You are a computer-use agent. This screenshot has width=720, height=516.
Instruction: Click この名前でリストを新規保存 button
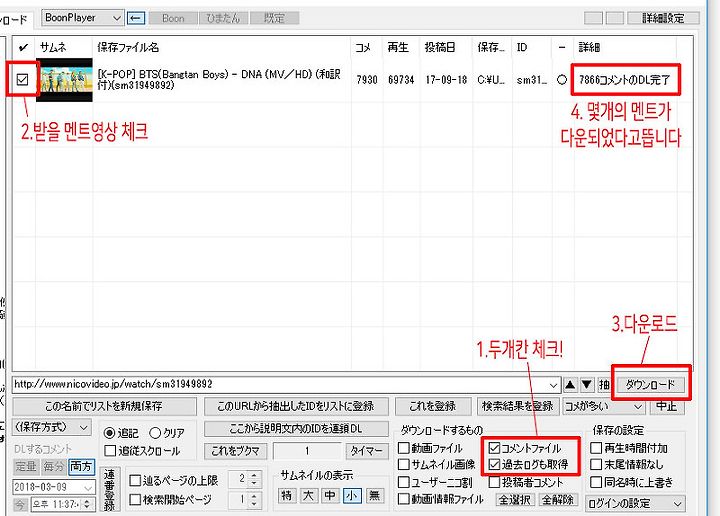104,406
